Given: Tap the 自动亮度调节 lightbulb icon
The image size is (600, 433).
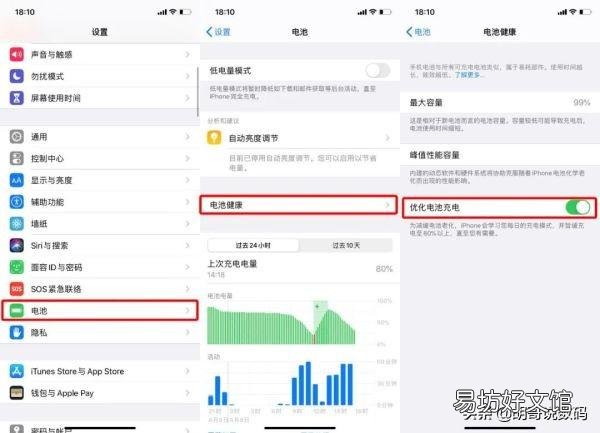Looking at the screenshot, I should [x=214, y=138].
